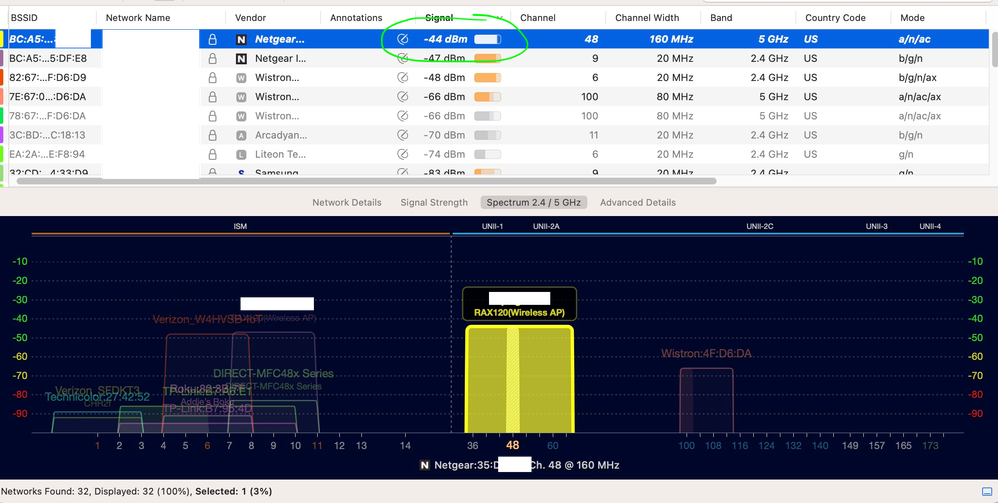Viewport: 998px width, 503px height.
Task: Click the signal strength bar in the -70 dBm row
Action: 488,135
